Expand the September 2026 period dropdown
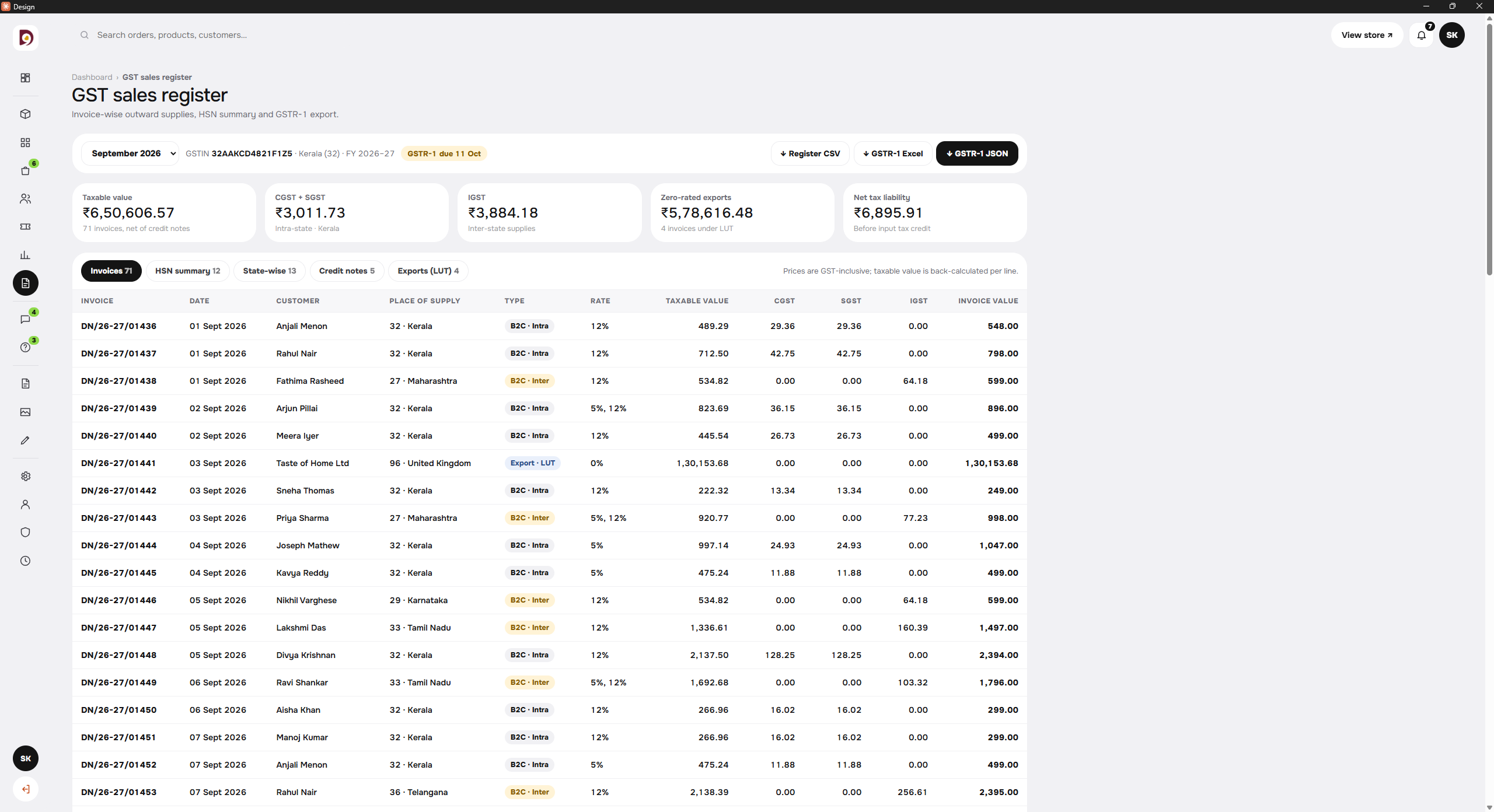Screen dimensions: 1494x812 tap(130, 153)
